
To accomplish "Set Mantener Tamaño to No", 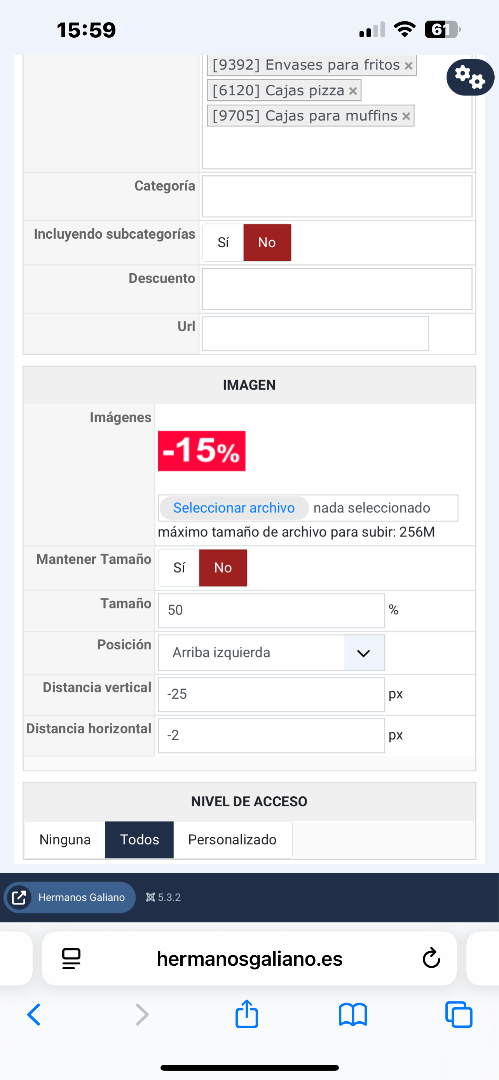I will pos(223,568).
